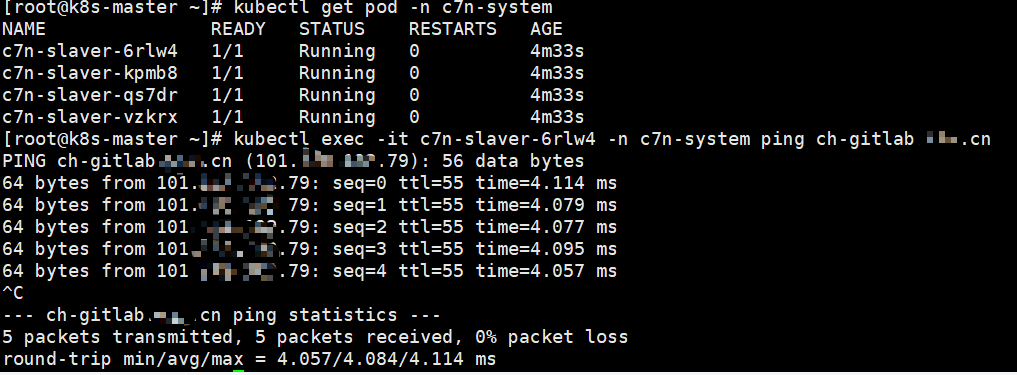Click pod name c7n-slaver-kpmb8
Image resolution: width=1017 pixels, height=375 pixels.
tap(90, 73)
